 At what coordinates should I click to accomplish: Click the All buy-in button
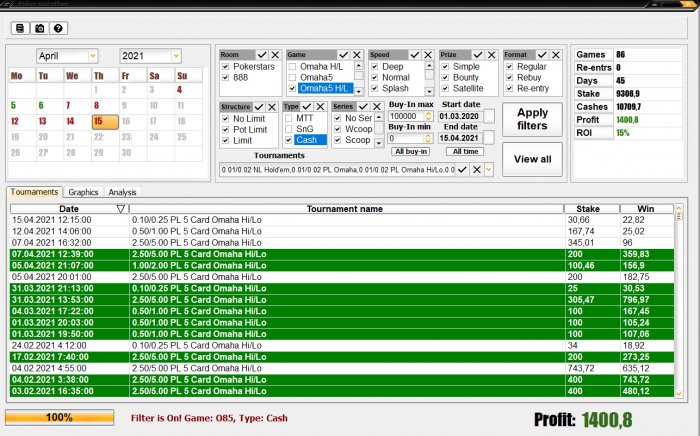[x=411, y=152]
